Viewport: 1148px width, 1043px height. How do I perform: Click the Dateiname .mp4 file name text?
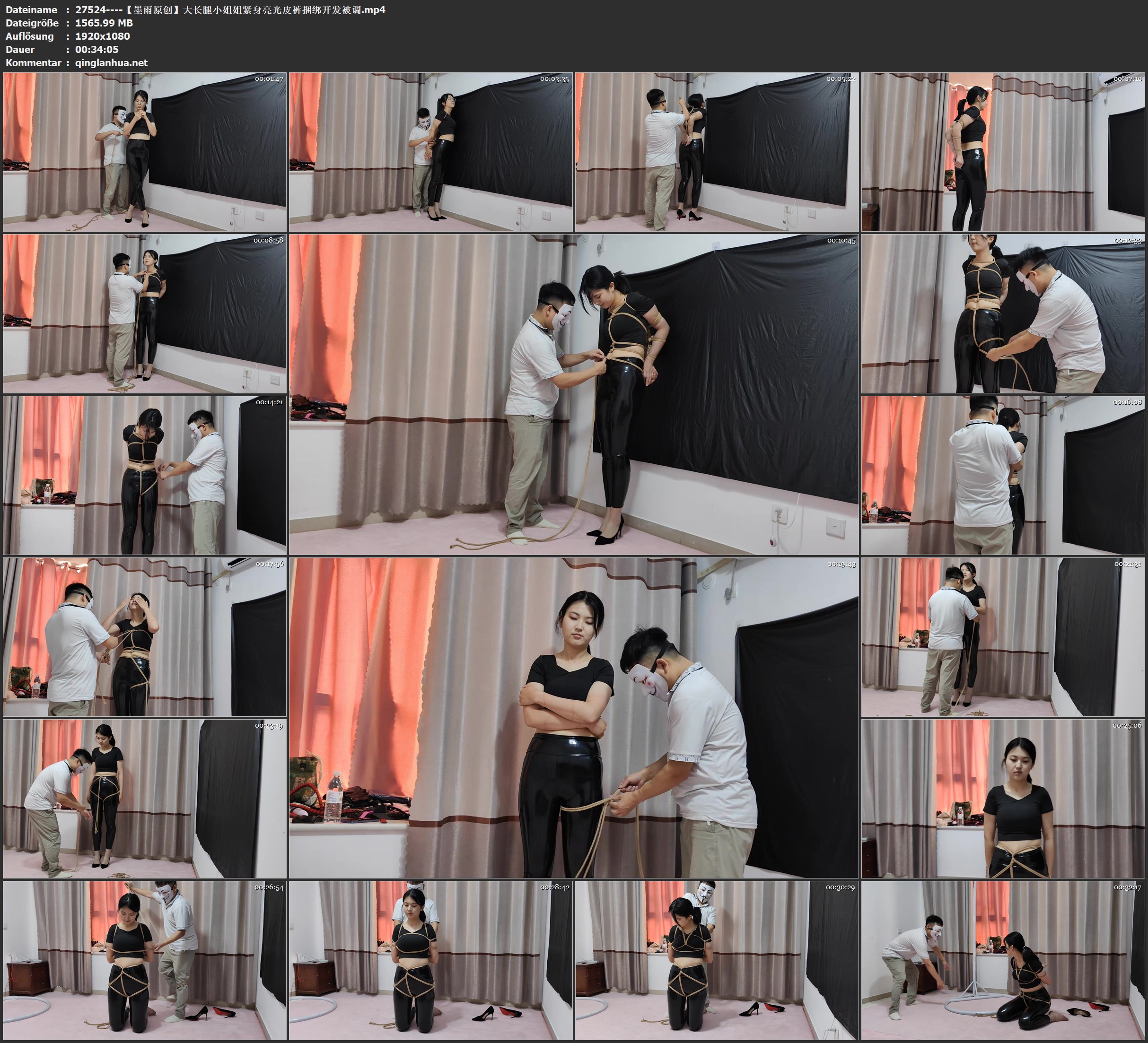[230, 9]
